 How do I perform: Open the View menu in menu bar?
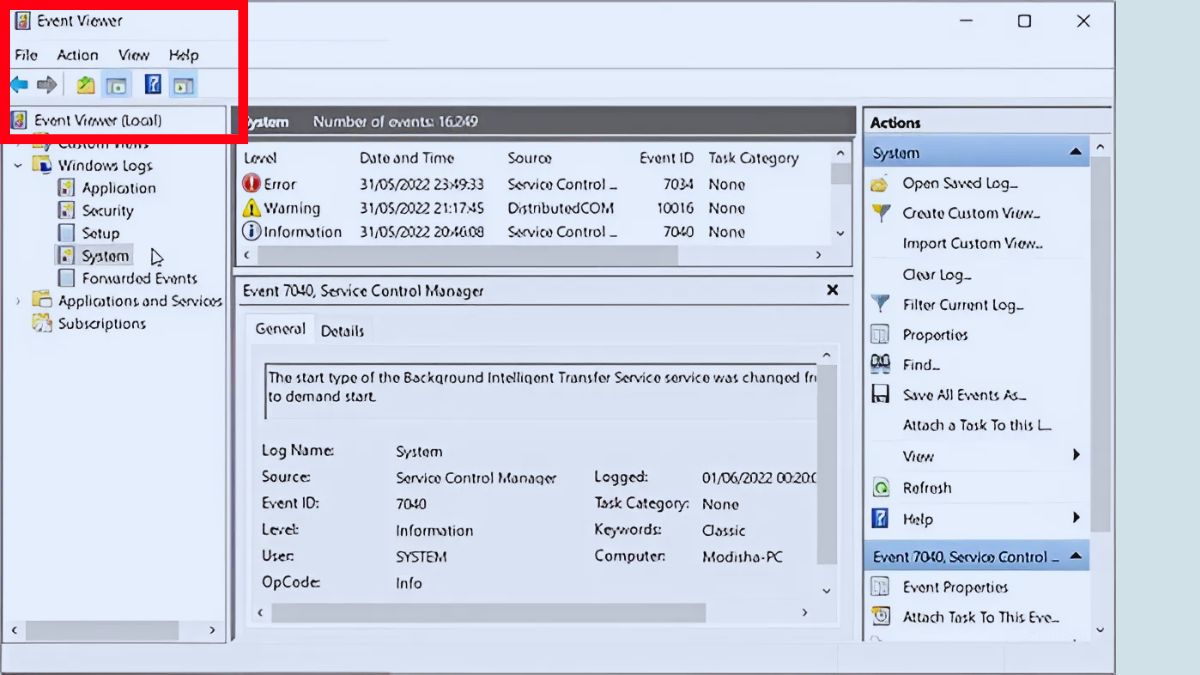[x=133, y=55]
